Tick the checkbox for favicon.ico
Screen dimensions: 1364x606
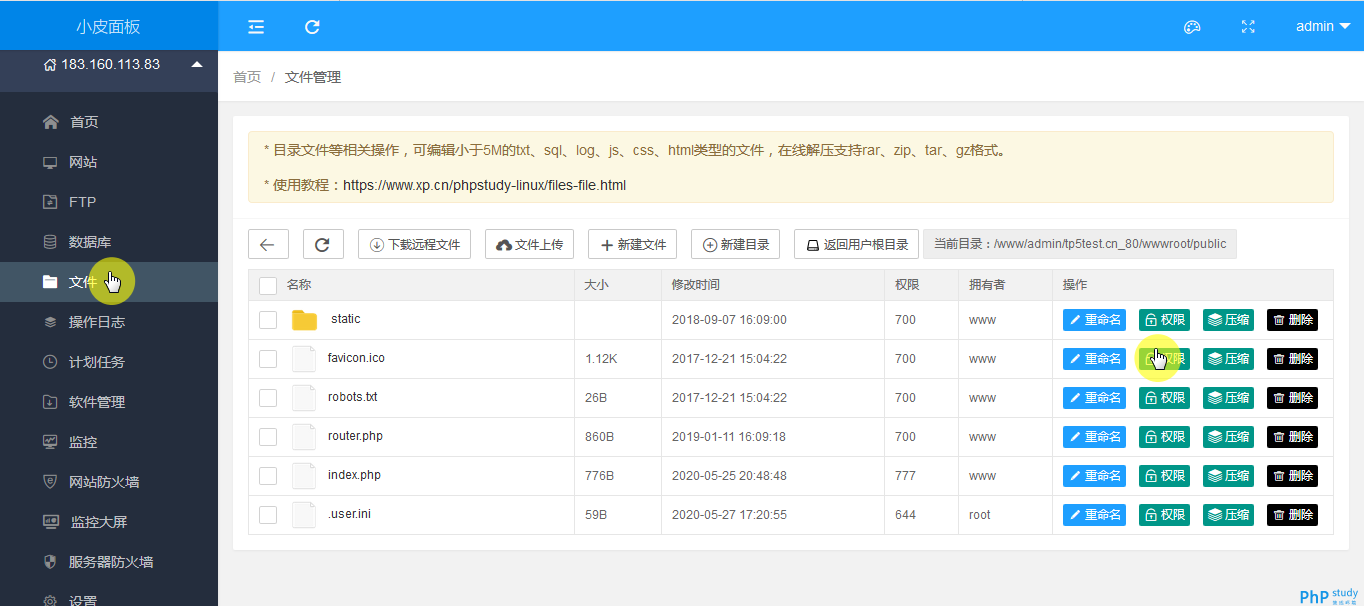click(268, 359)
